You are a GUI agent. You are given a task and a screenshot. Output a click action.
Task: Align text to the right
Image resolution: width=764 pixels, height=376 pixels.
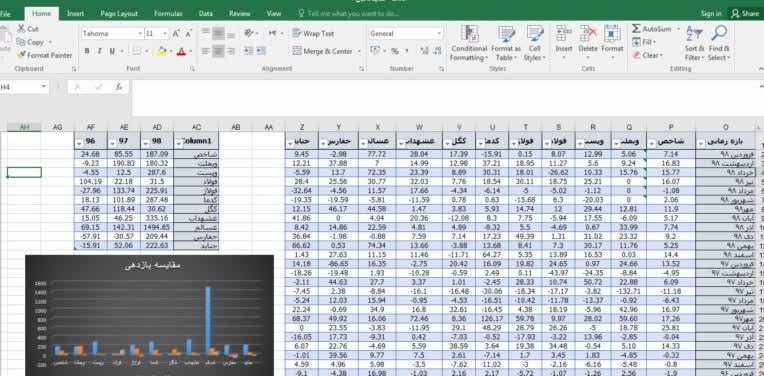pos(231,51)
